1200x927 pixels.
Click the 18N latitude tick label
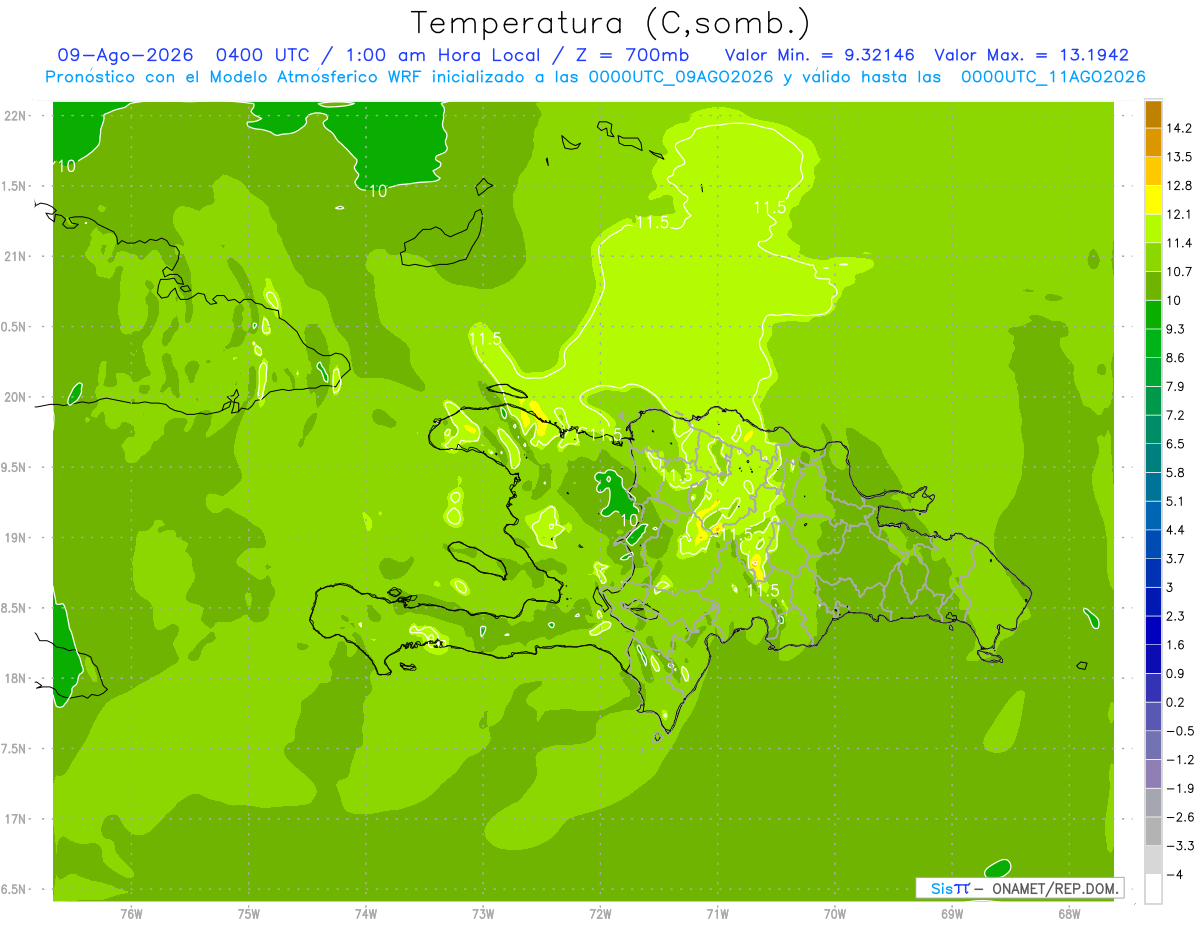point(15,678)
